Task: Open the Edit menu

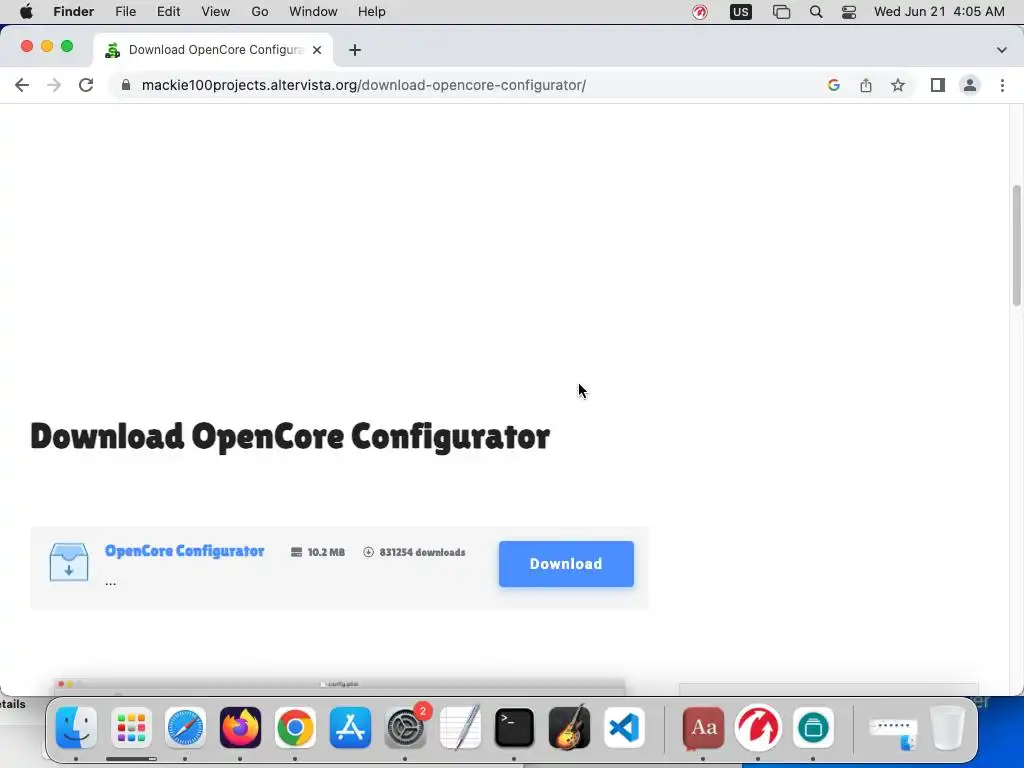Action: tap(168, 12)
